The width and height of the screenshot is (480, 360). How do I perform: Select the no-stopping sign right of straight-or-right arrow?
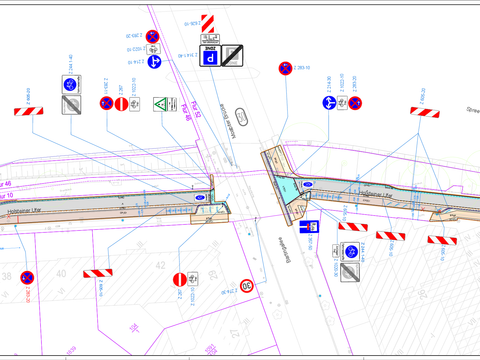coord(355,103)
